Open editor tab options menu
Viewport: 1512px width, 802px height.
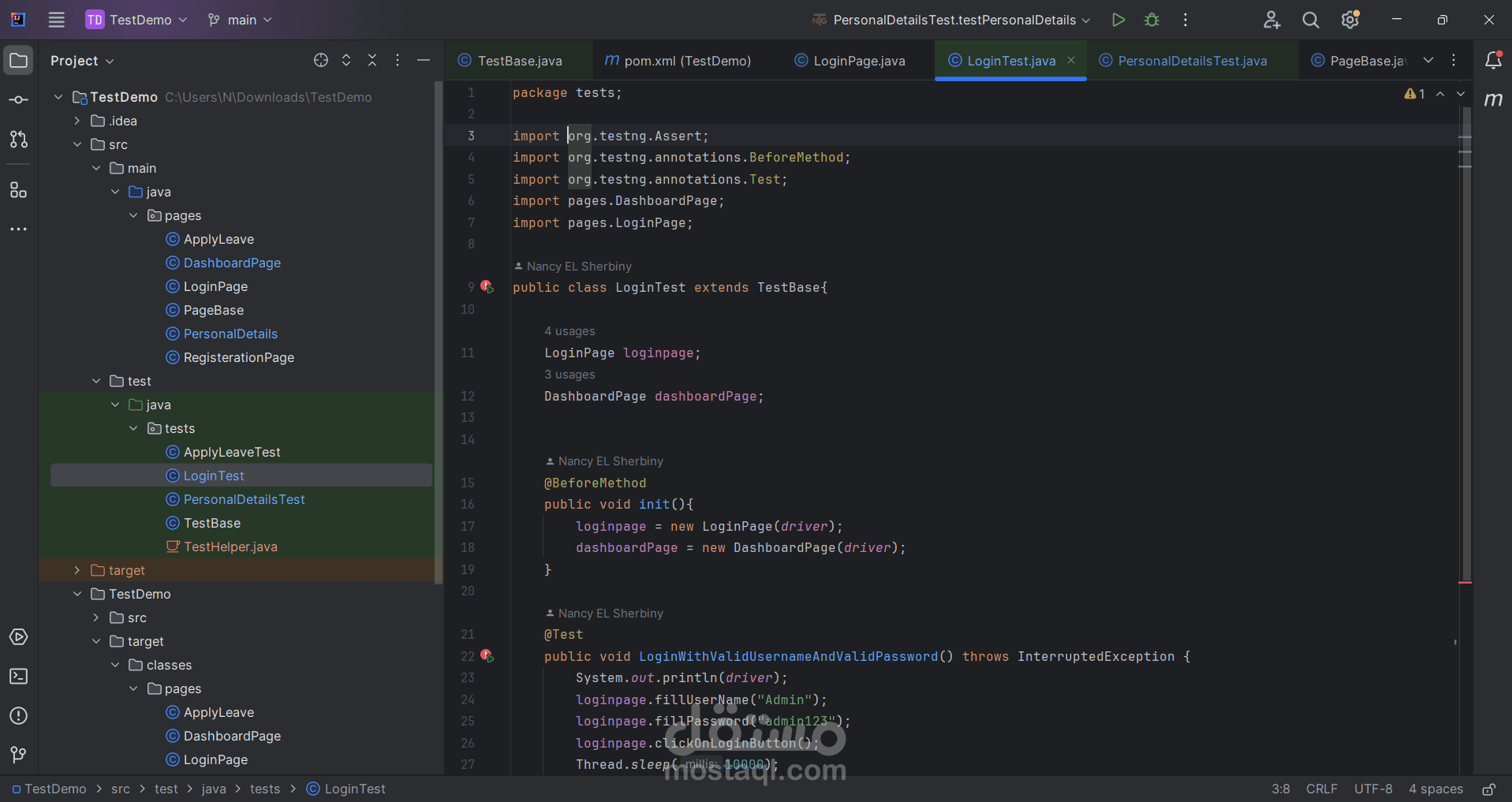1454,61
